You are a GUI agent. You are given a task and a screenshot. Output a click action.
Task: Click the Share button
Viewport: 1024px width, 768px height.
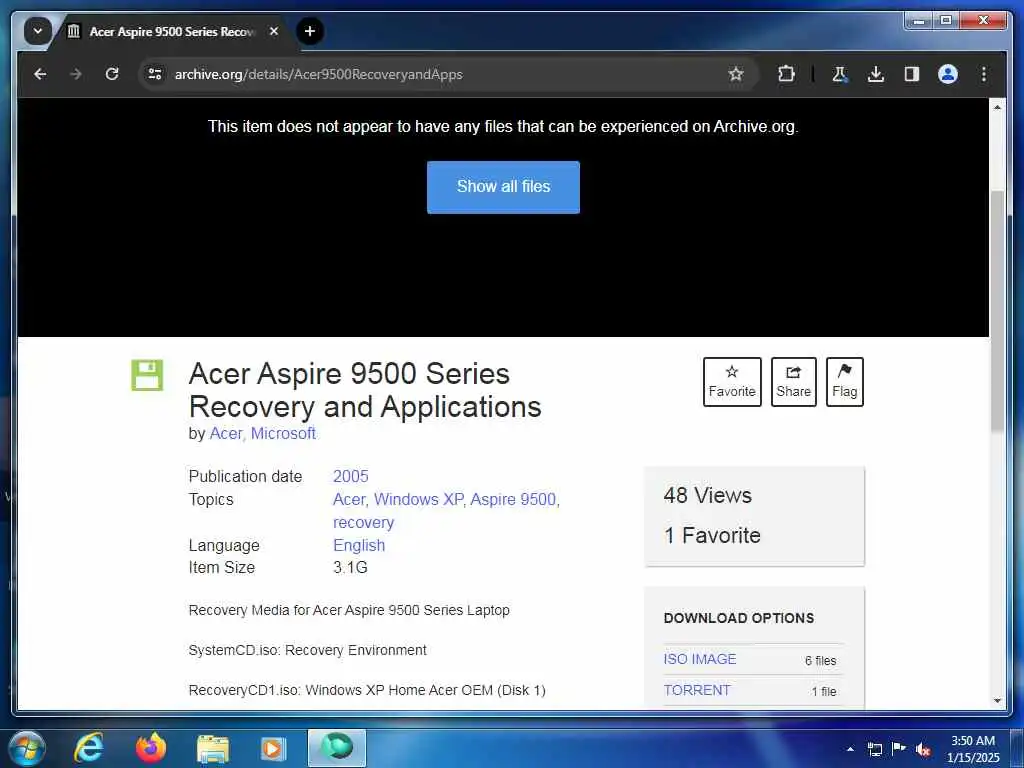(793, 382)
